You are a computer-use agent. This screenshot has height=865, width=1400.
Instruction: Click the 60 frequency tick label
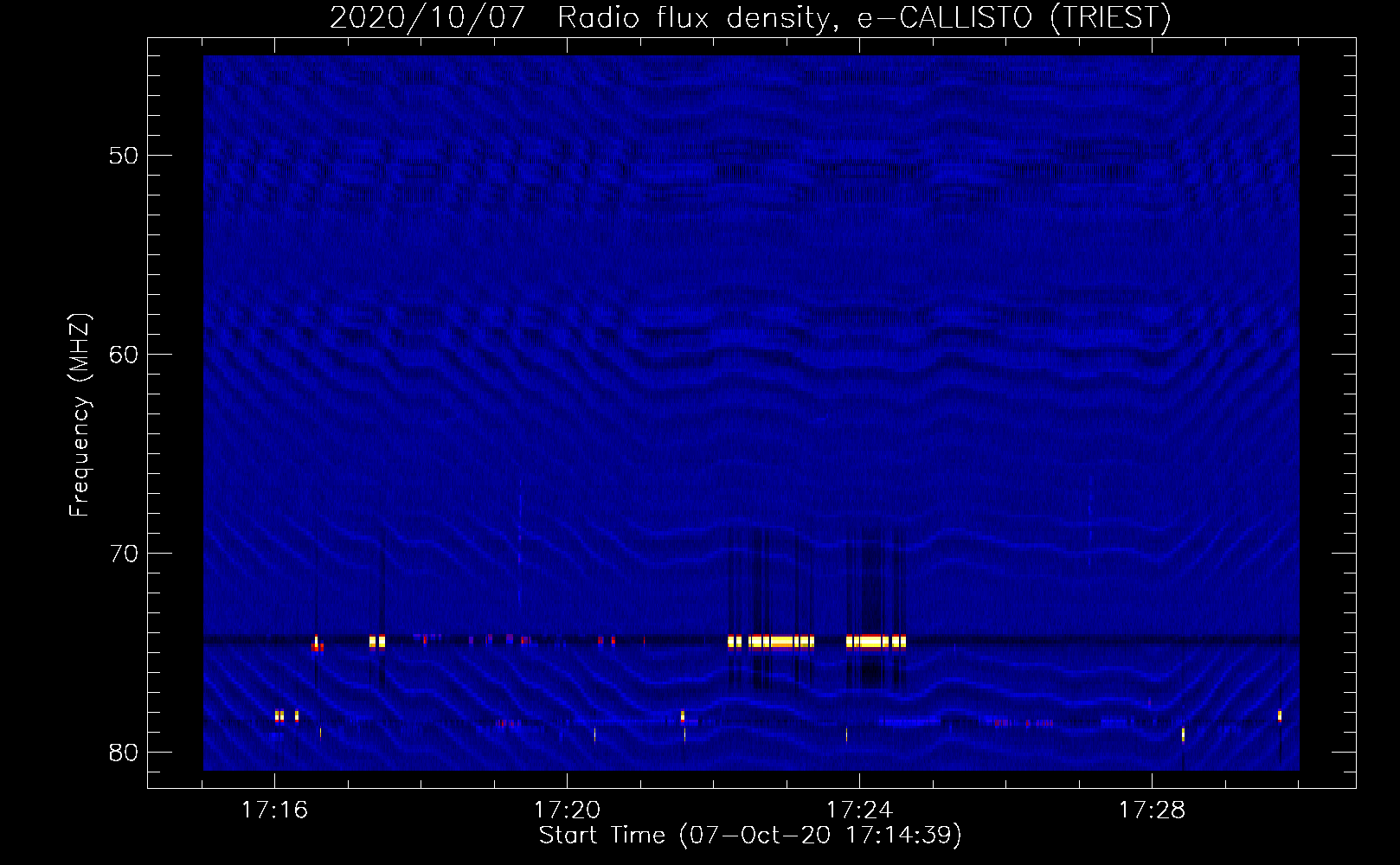125,355
